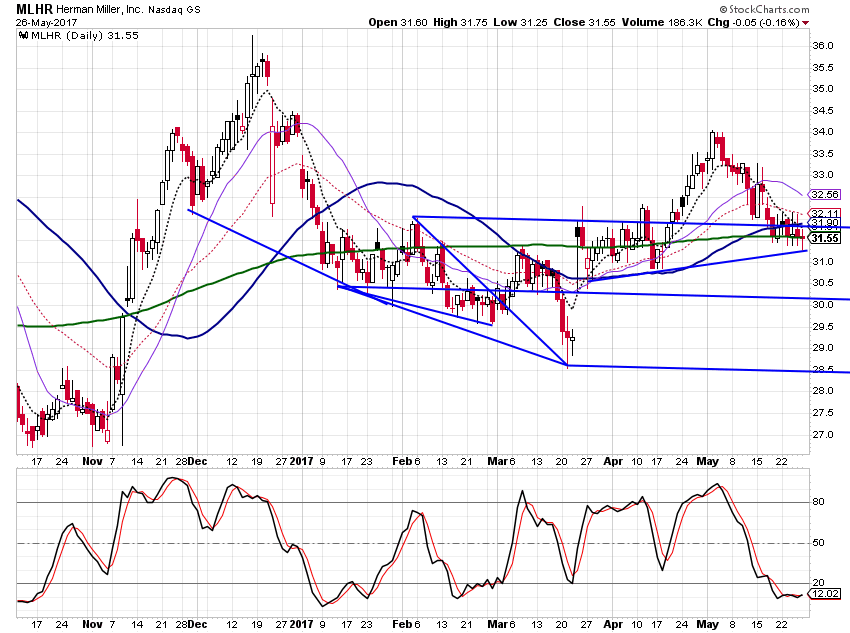
Task: Click the 20 level label on the stochastic scale
Action: [818, 583]
